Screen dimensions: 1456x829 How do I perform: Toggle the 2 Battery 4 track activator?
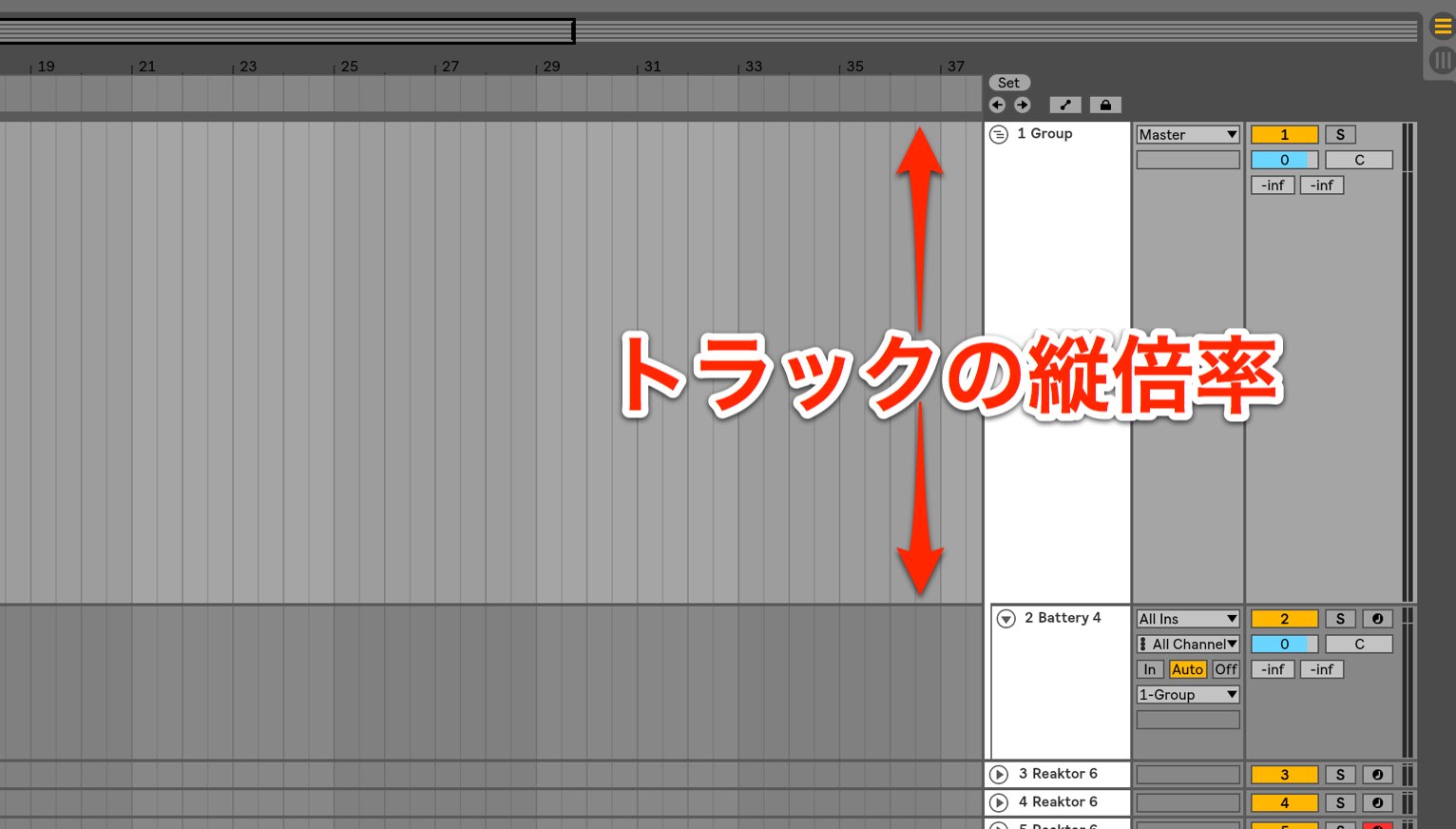[x=1285, y=619]
